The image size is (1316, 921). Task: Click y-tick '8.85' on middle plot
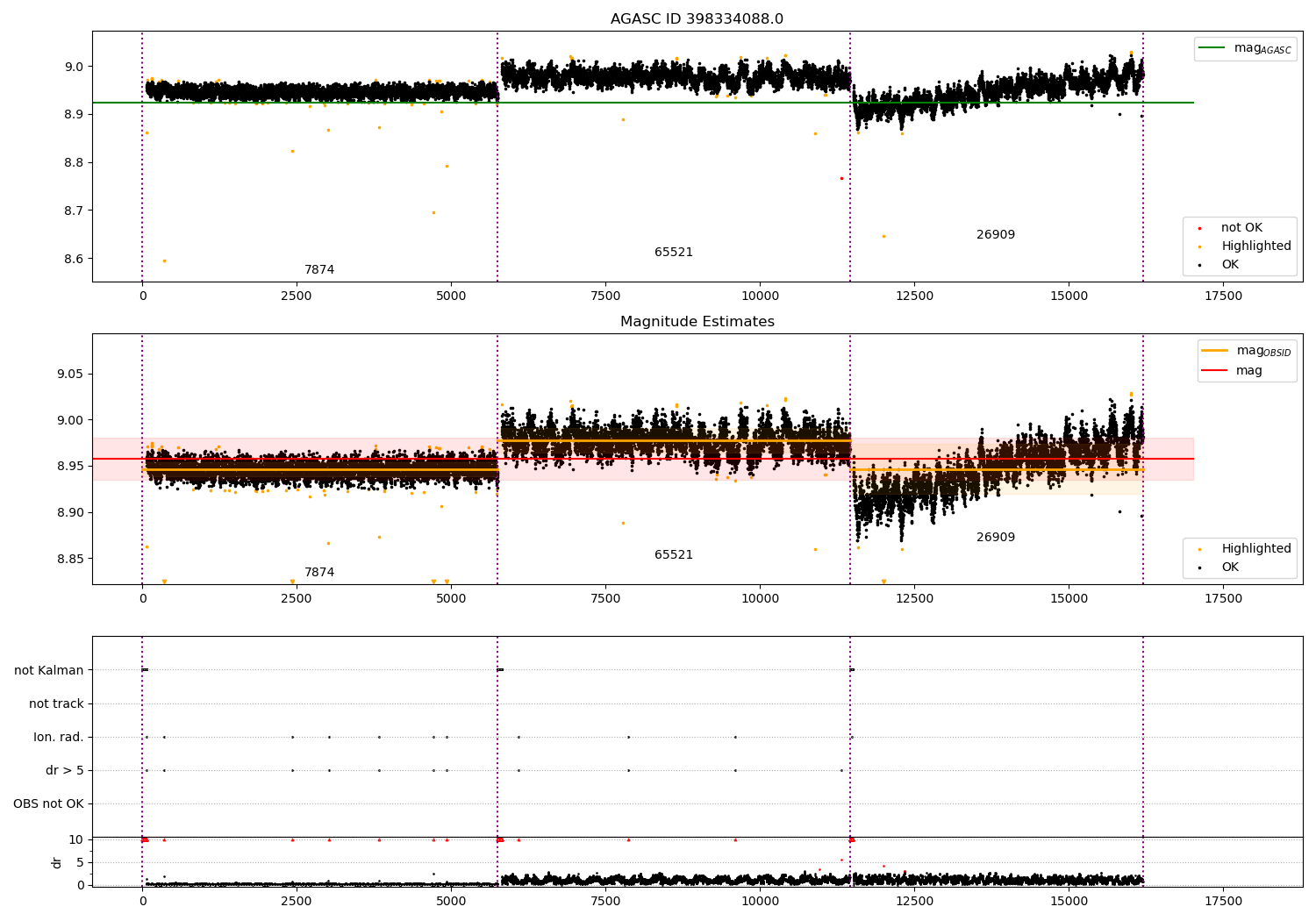(70, 560)
